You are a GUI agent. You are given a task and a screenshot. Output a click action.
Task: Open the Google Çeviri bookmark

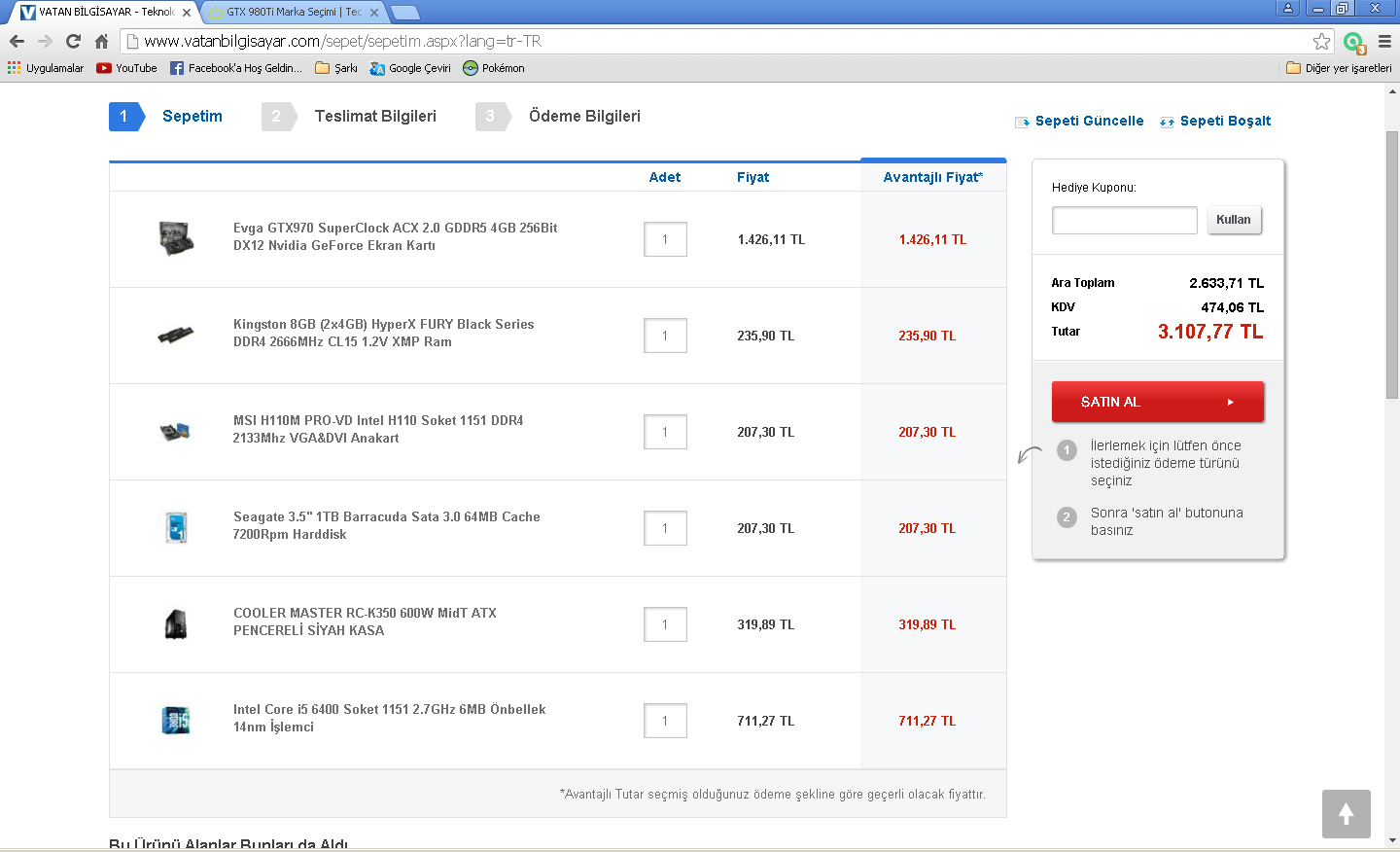410,68
